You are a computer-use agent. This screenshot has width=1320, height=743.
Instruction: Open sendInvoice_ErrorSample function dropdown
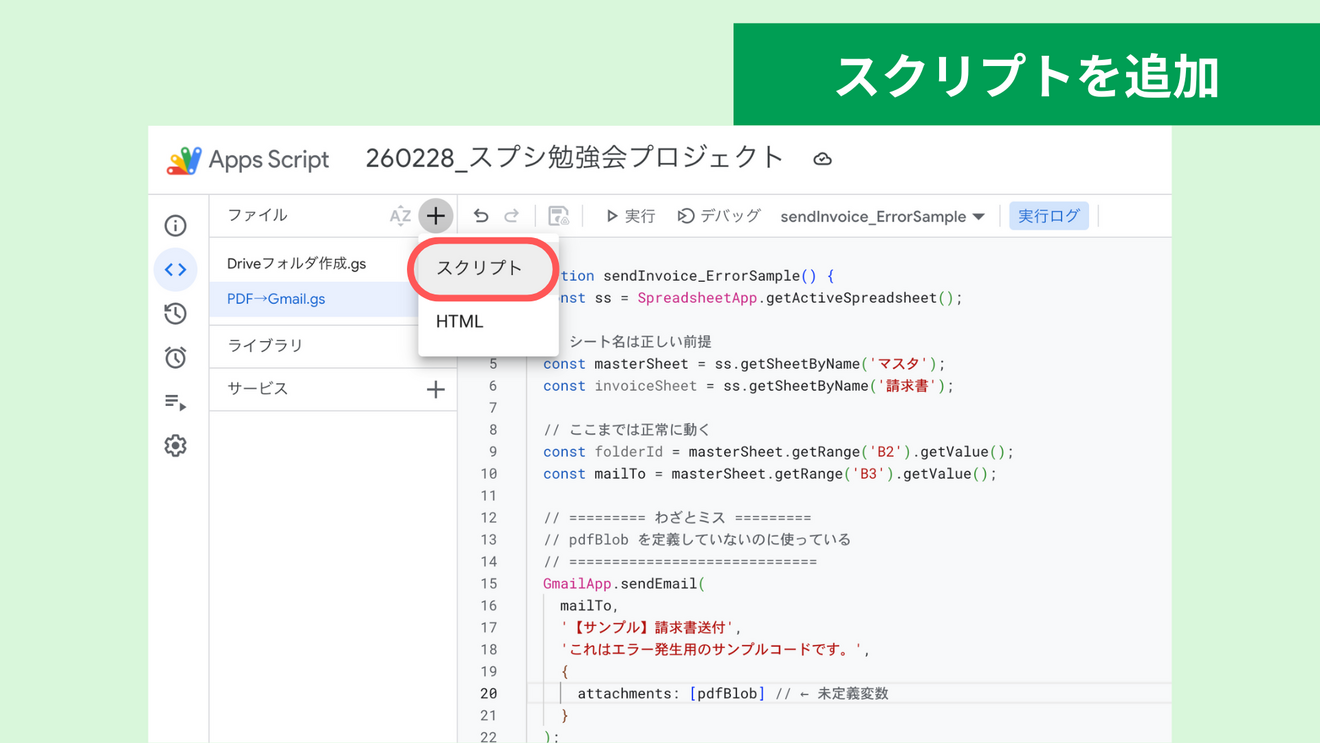(x=882, y=216)
